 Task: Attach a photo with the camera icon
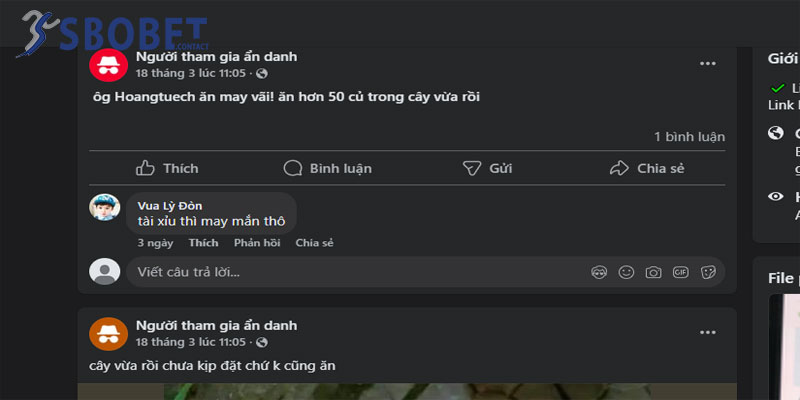tap(653, 272)
